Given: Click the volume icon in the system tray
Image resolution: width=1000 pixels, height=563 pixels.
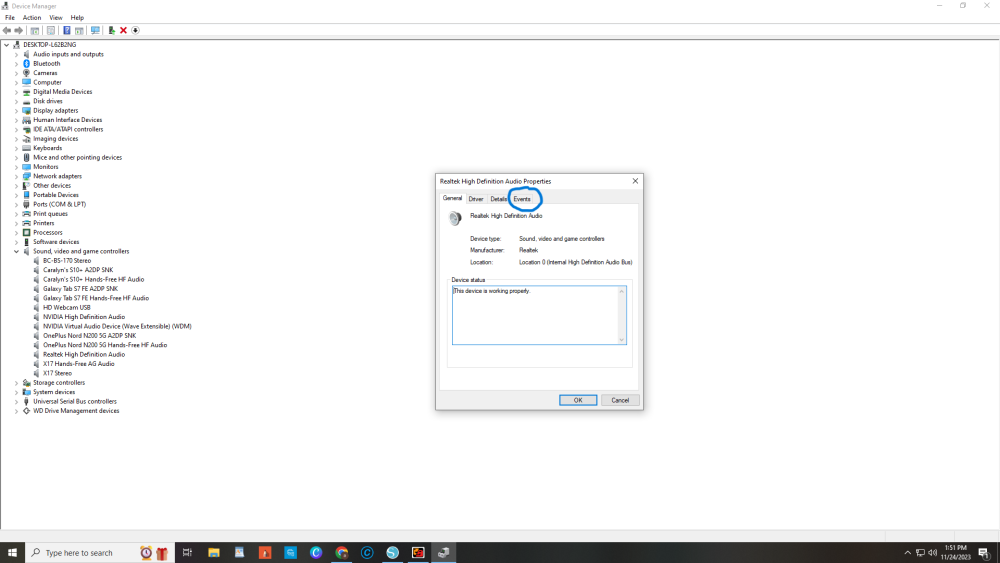Looking at the screenshot, I should [932, 553].
